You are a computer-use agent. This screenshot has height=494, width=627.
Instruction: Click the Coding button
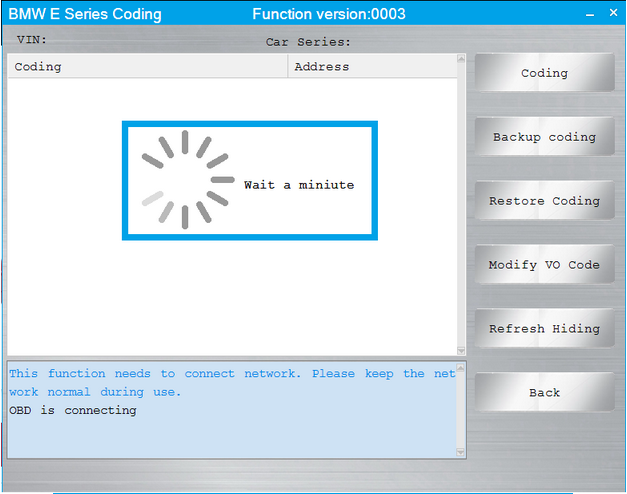544,73
